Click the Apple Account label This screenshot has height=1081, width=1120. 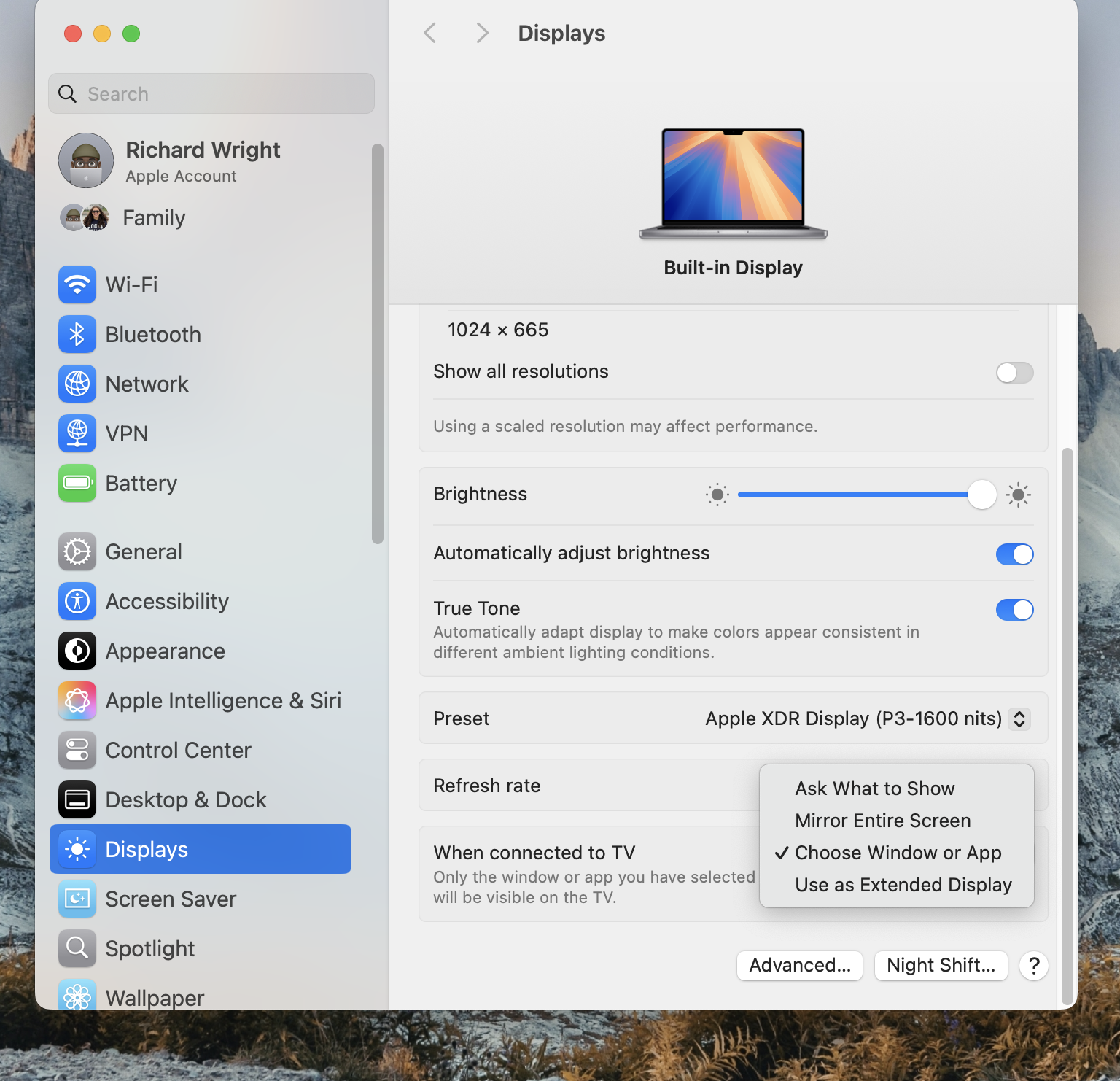tap(181, 176)
